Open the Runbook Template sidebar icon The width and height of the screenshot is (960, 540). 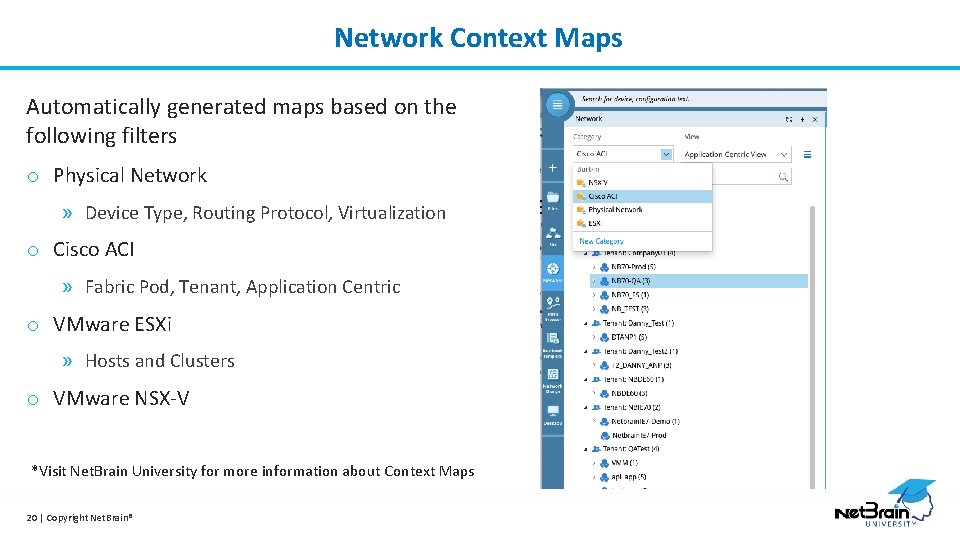(x=553, y=338)
